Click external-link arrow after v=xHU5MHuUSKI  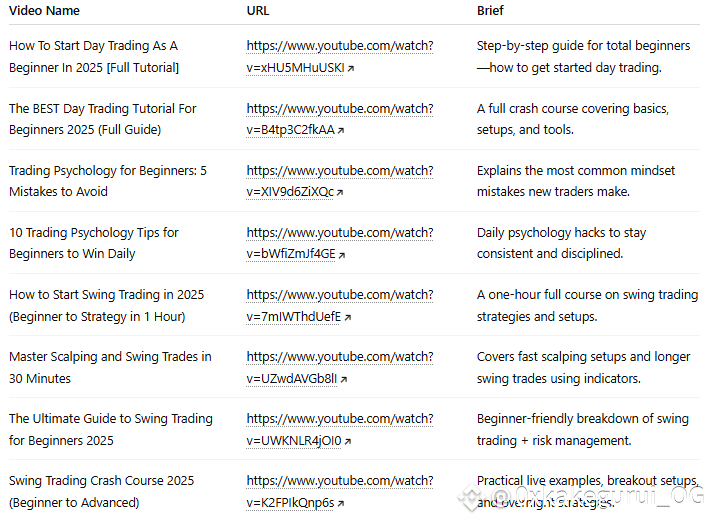pos(351,69)
